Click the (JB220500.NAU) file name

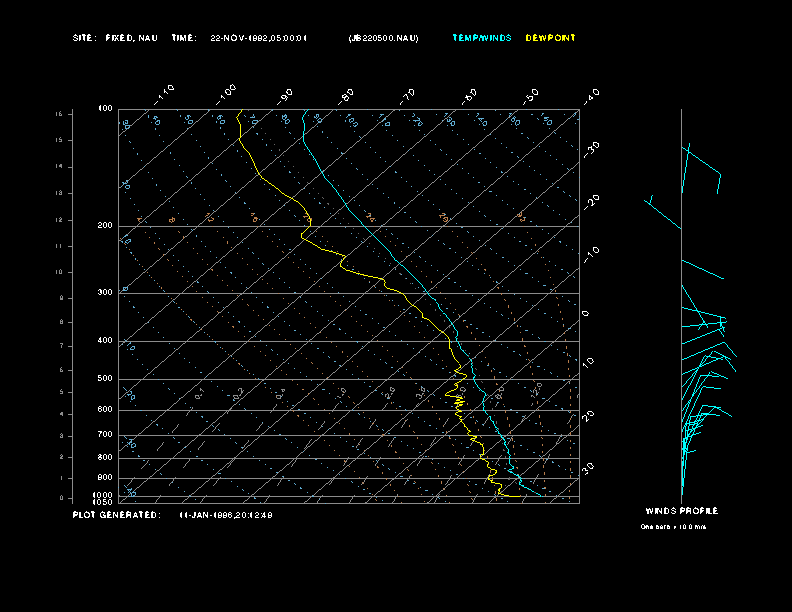click(x=383, y=38)
